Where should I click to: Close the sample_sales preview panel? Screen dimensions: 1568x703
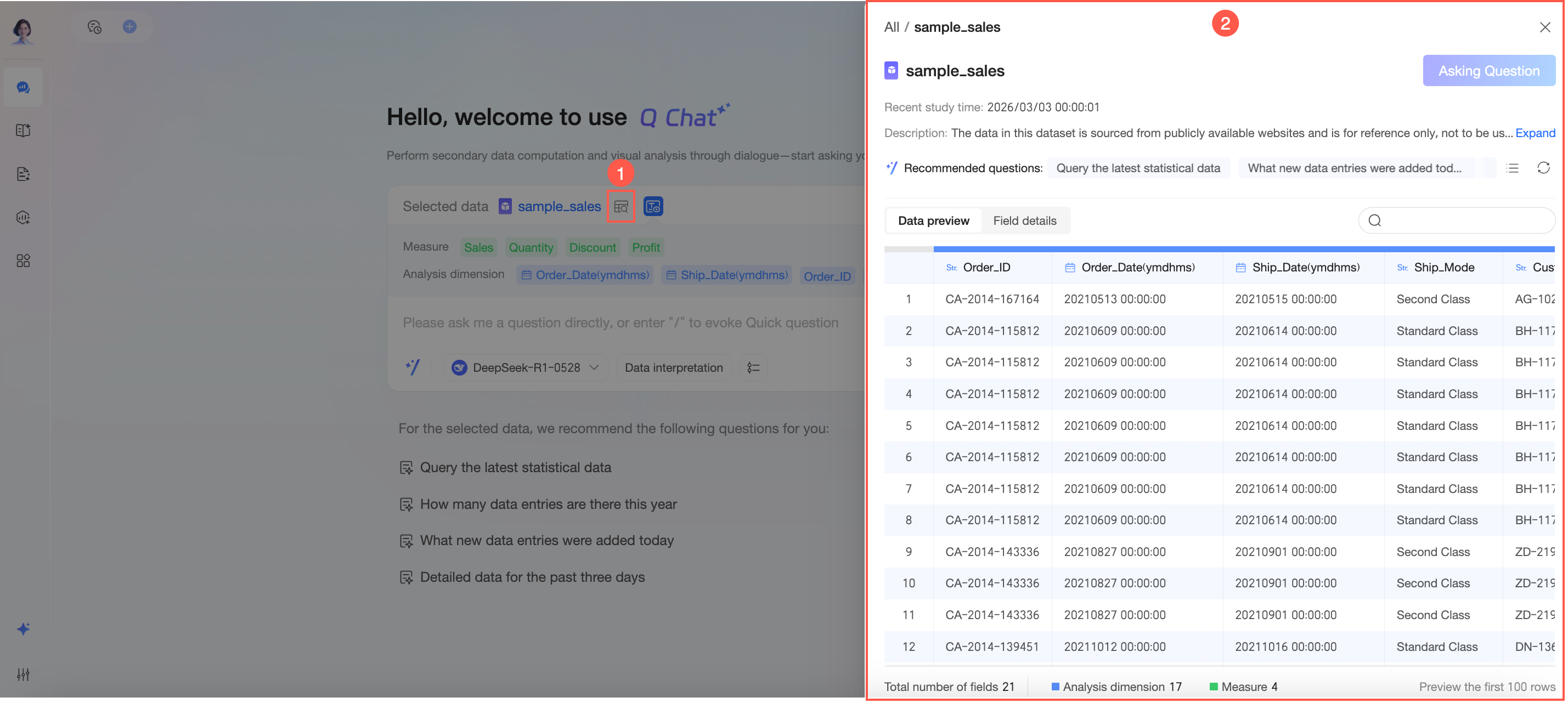click(1545, 27)
